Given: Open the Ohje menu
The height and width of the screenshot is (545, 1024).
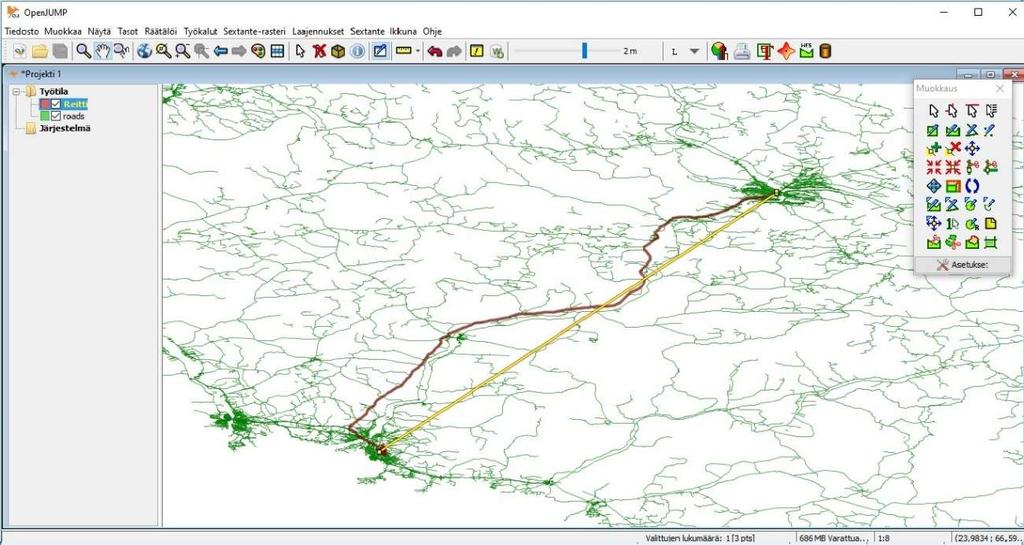Looking at the screenshot, I should pyautogui.click(x=432, y=31).
